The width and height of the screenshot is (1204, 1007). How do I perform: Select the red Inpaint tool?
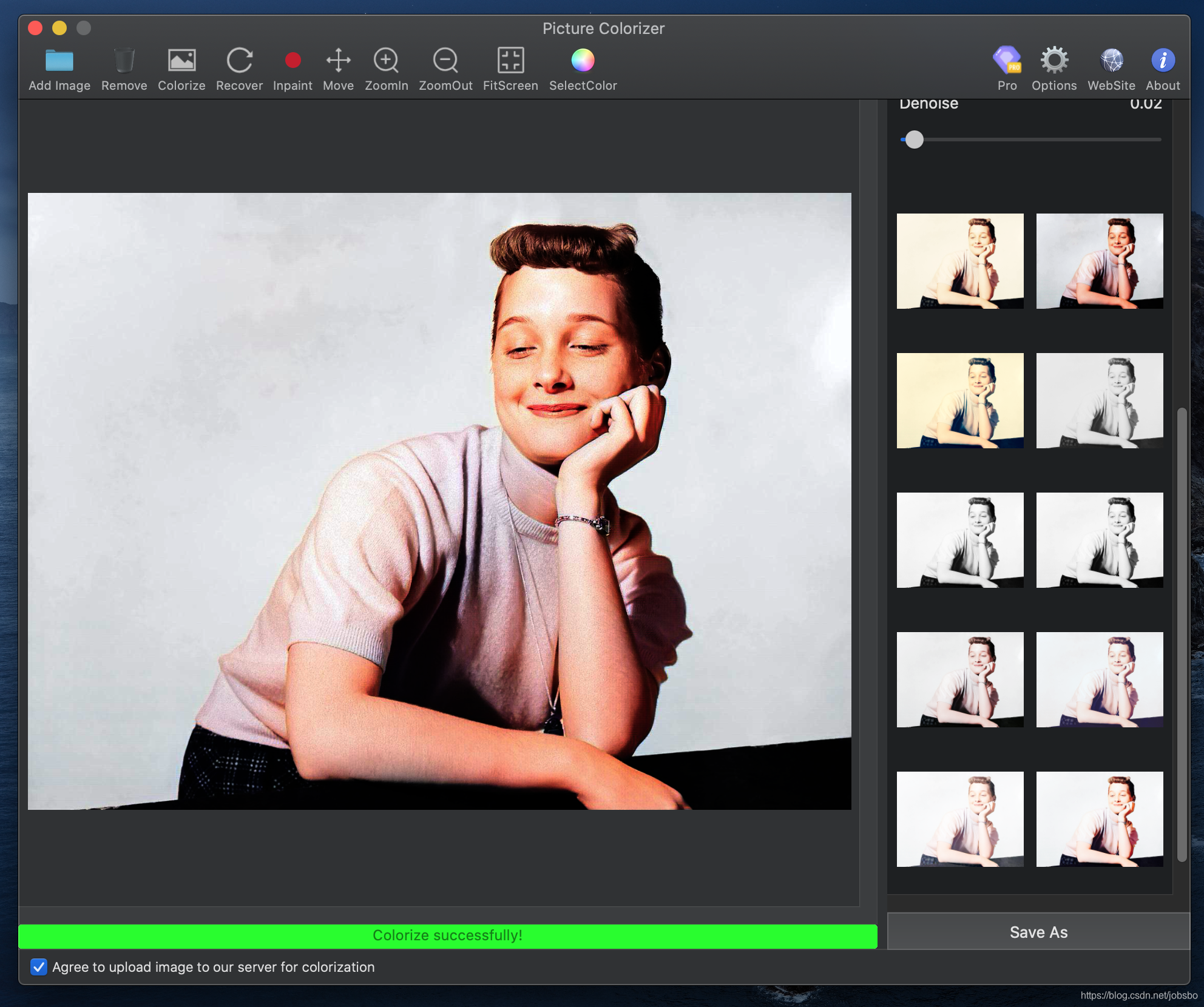(x=293, y=61)
